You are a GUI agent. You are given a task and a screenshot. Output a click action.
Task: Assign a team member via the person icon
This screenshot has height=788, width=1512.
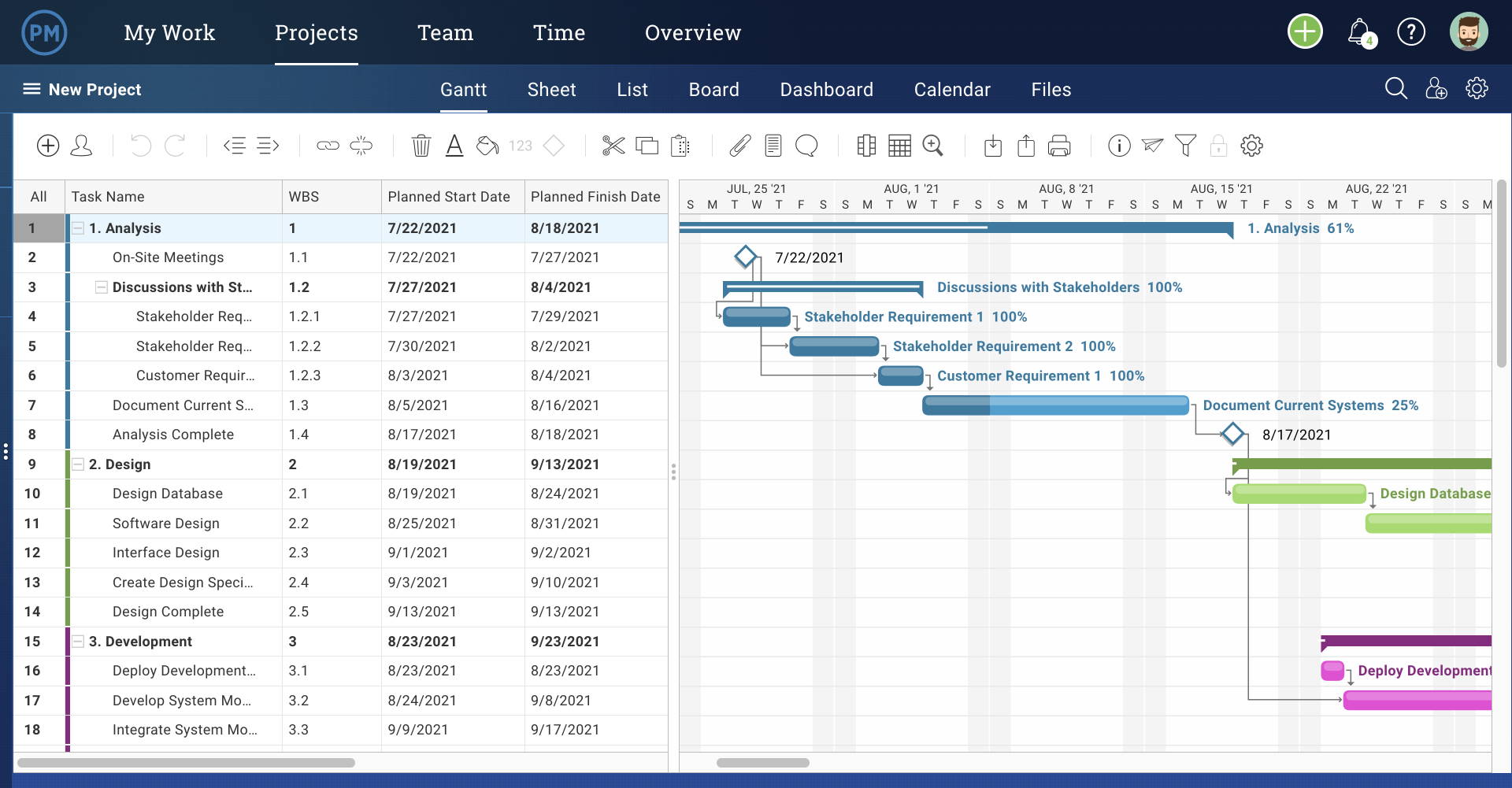tap(80, 145)
